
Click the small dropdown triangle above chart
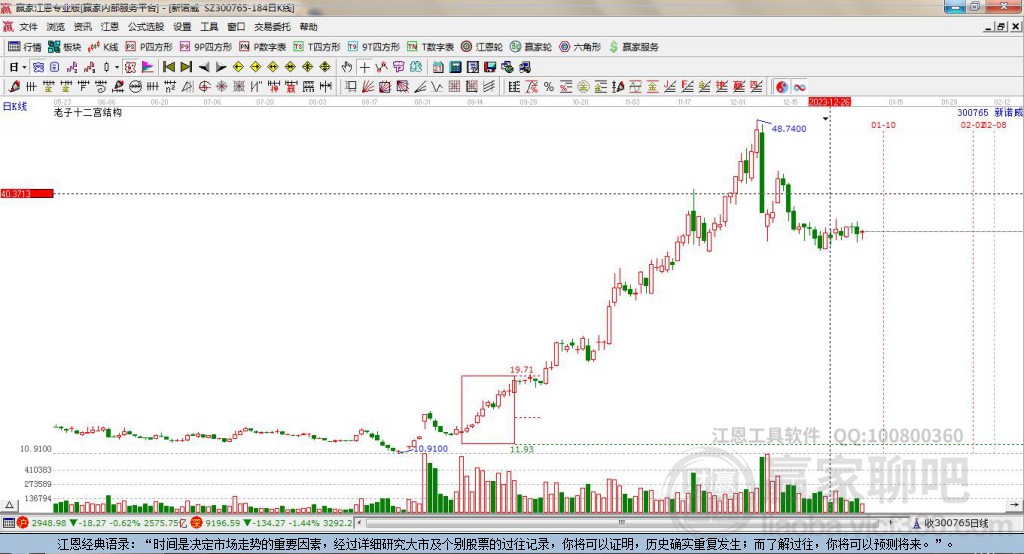tap(825, 119)
